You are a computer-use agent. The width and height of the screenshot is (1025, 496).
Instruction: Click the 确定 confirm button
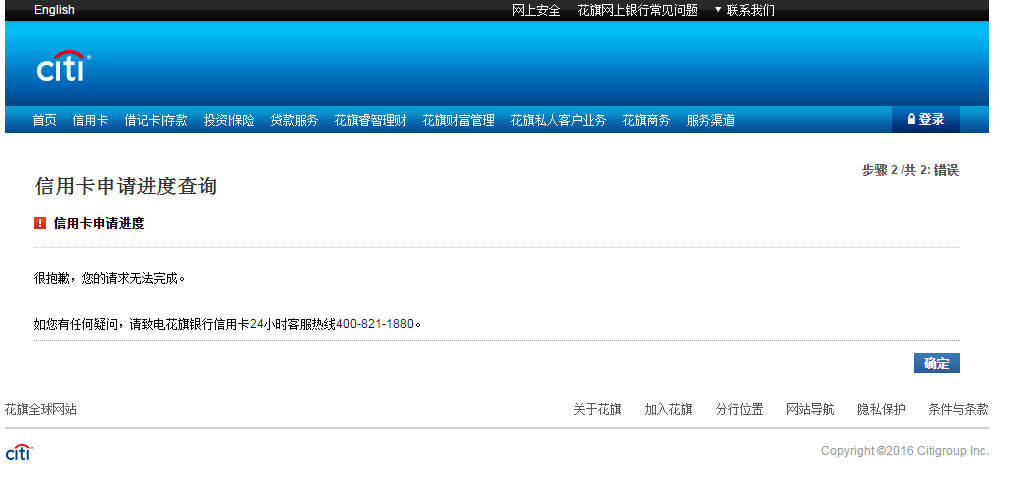click(x=936, y=363)
